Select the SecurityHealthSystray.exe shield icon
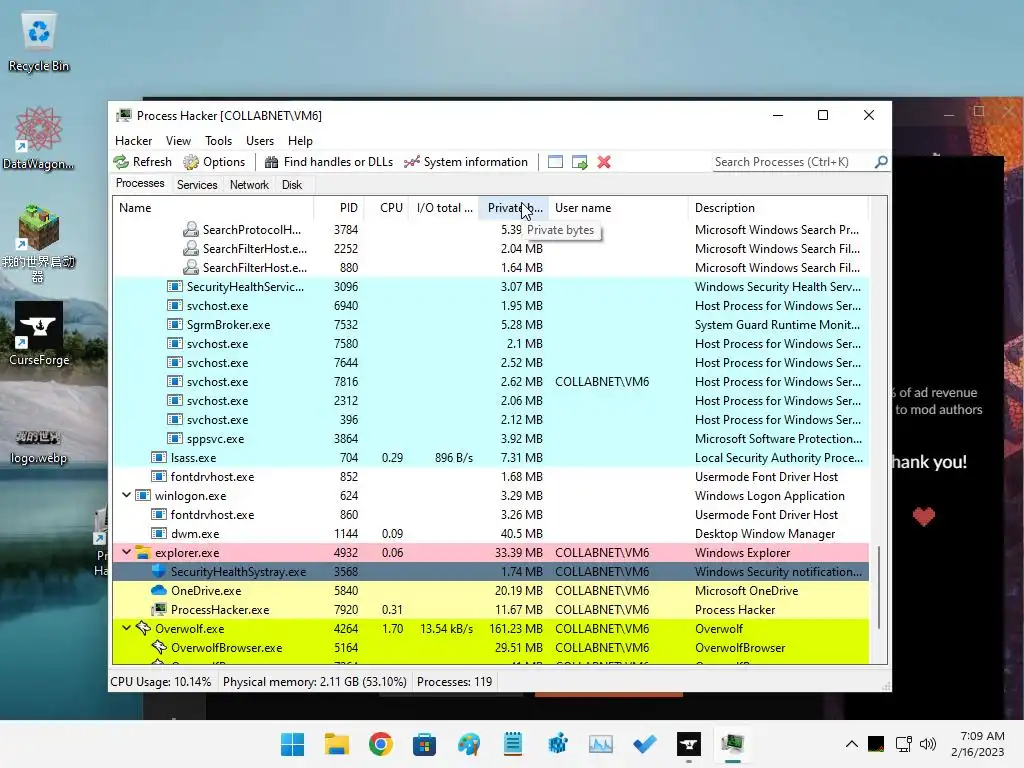Viewport: 1024px width, 768px height. (159, 571)
